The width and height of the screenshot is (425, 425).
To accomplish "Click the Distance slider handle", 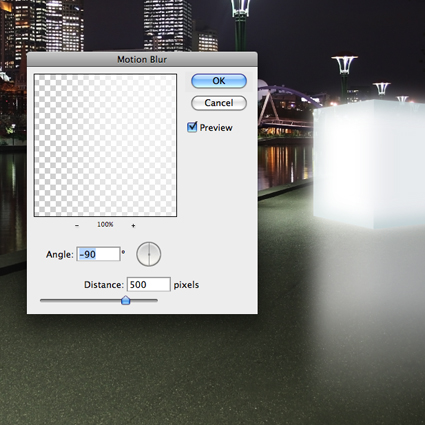I will tap(125, 300).
